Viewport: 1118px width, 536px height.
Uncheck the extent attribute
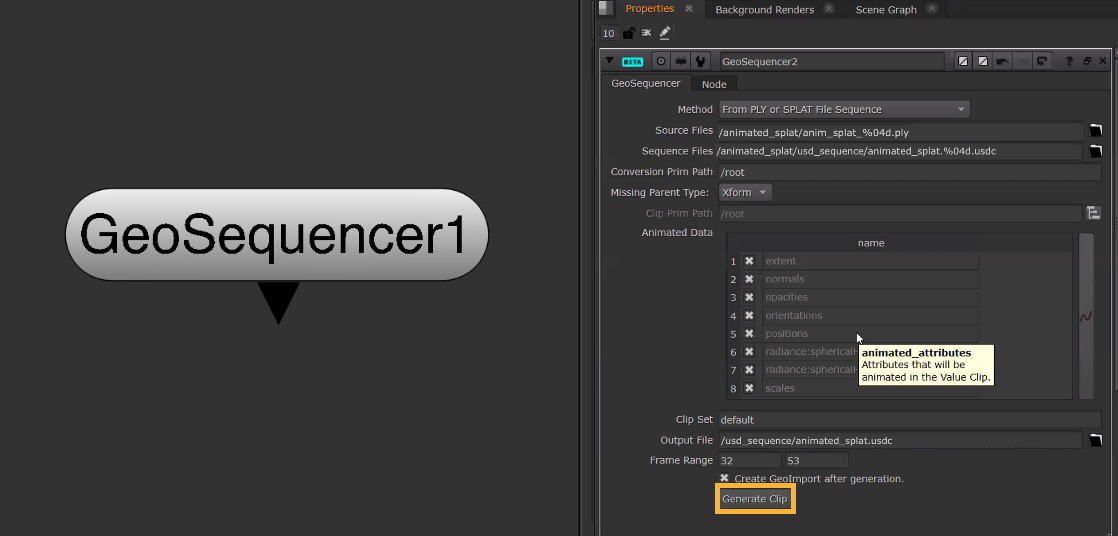(x=749, y=261)
